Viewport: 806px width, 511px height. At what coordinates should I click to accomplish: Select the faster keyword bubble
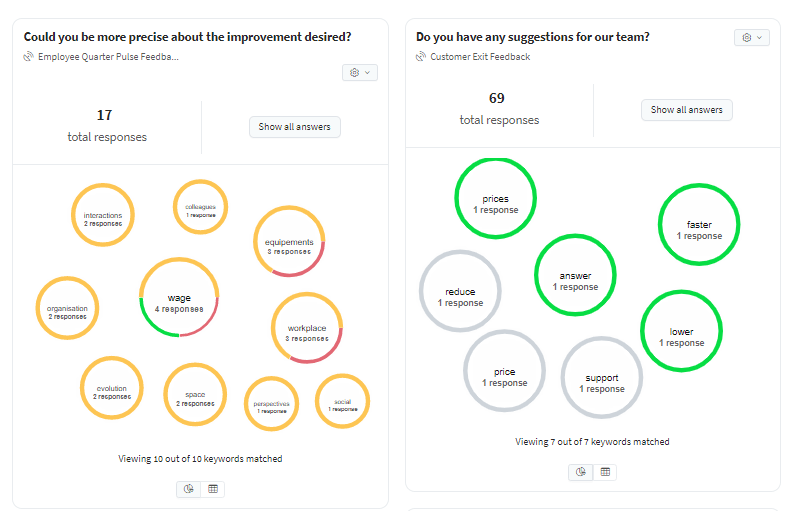[x=699, y=224]
